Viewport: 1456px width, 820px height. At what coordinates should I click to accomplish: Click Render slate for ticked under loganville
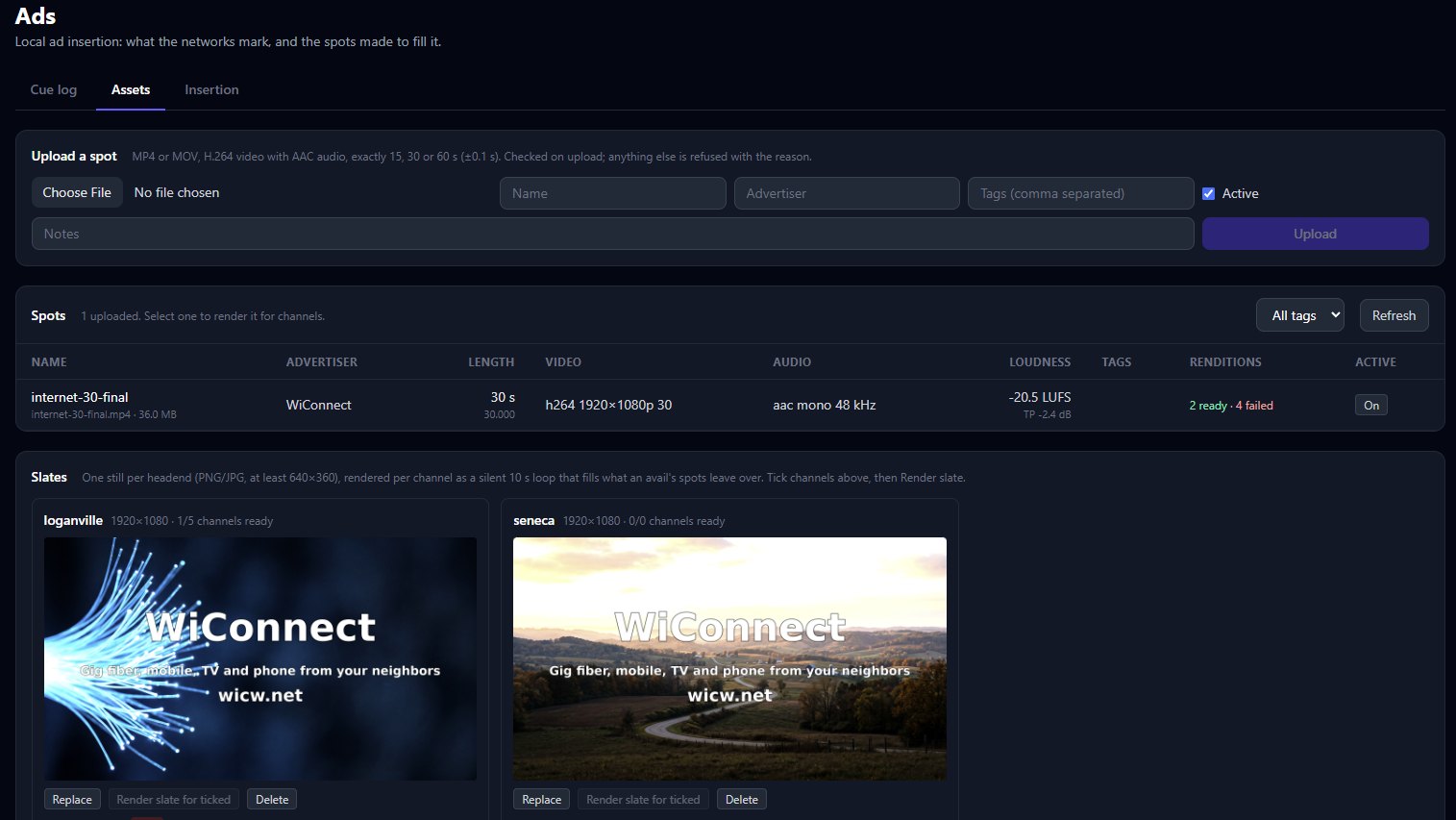[x=174, y=800]
